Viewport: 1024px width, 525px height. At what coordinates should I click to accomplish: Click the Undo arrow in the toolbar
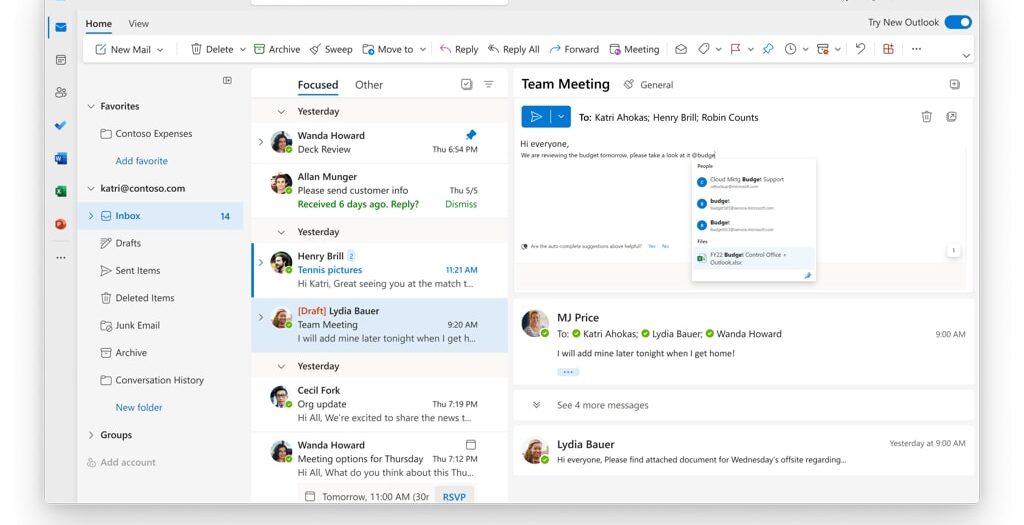click(x=860, y=49)
